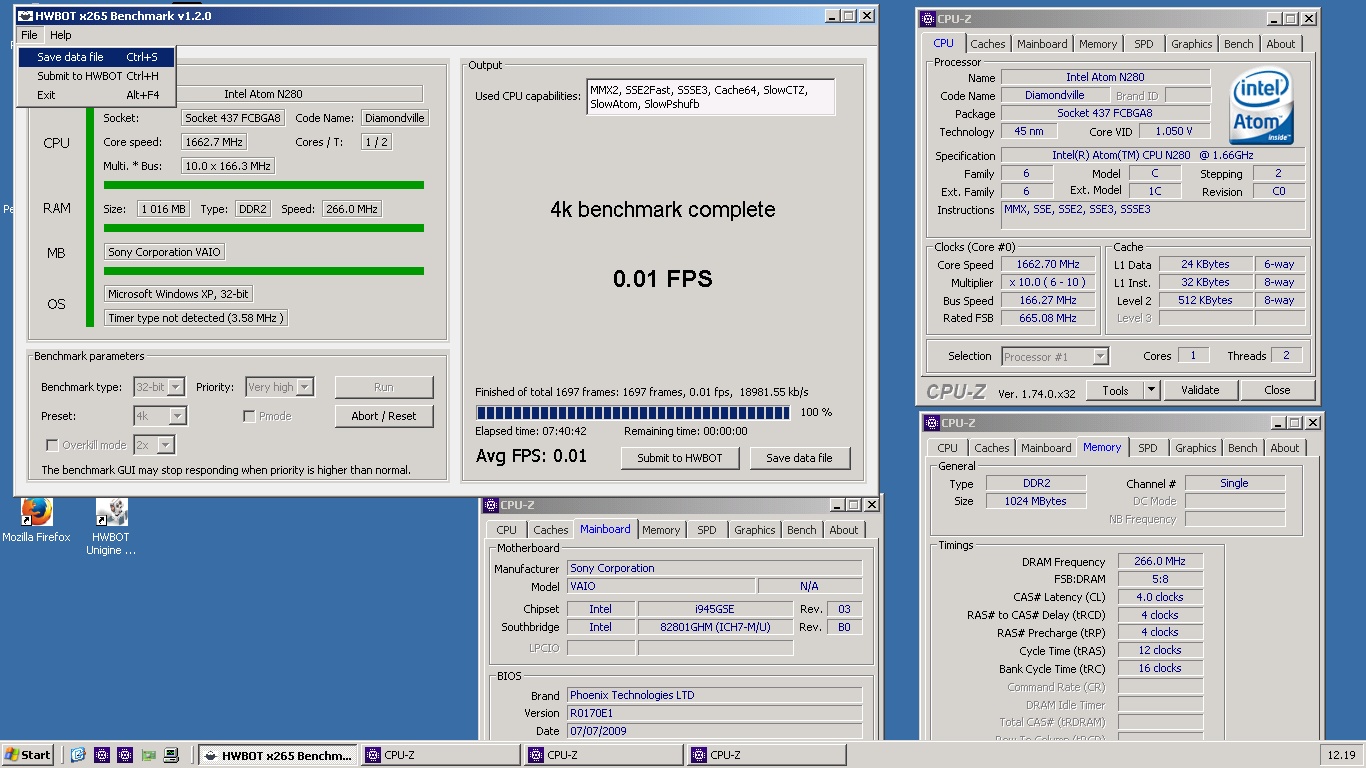Open Bench tab in CPU window

tap(1238, 44)
